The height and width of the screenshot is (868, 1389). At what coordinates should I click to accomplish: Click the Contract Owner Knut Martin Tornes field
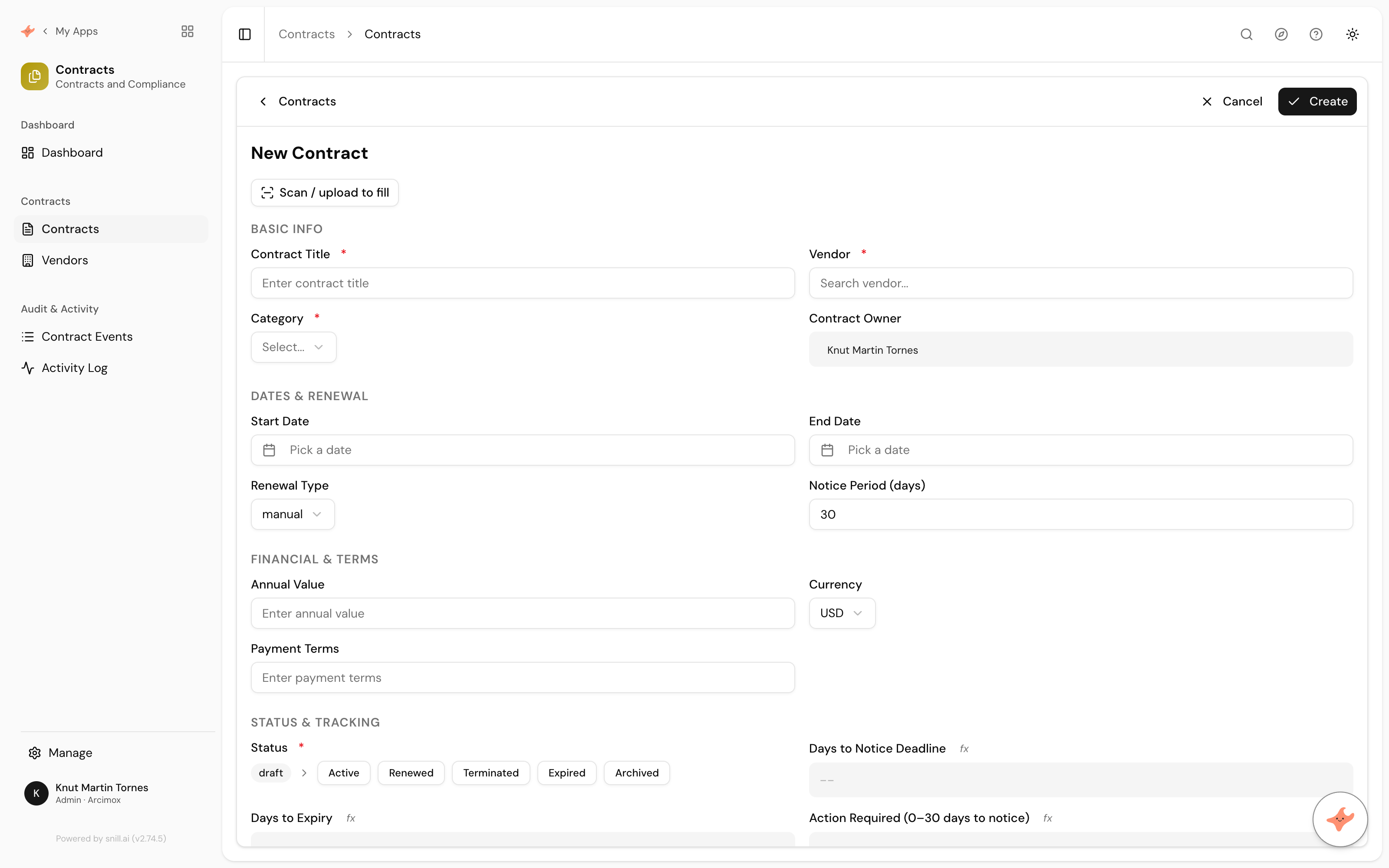[x=1080, y=350]
